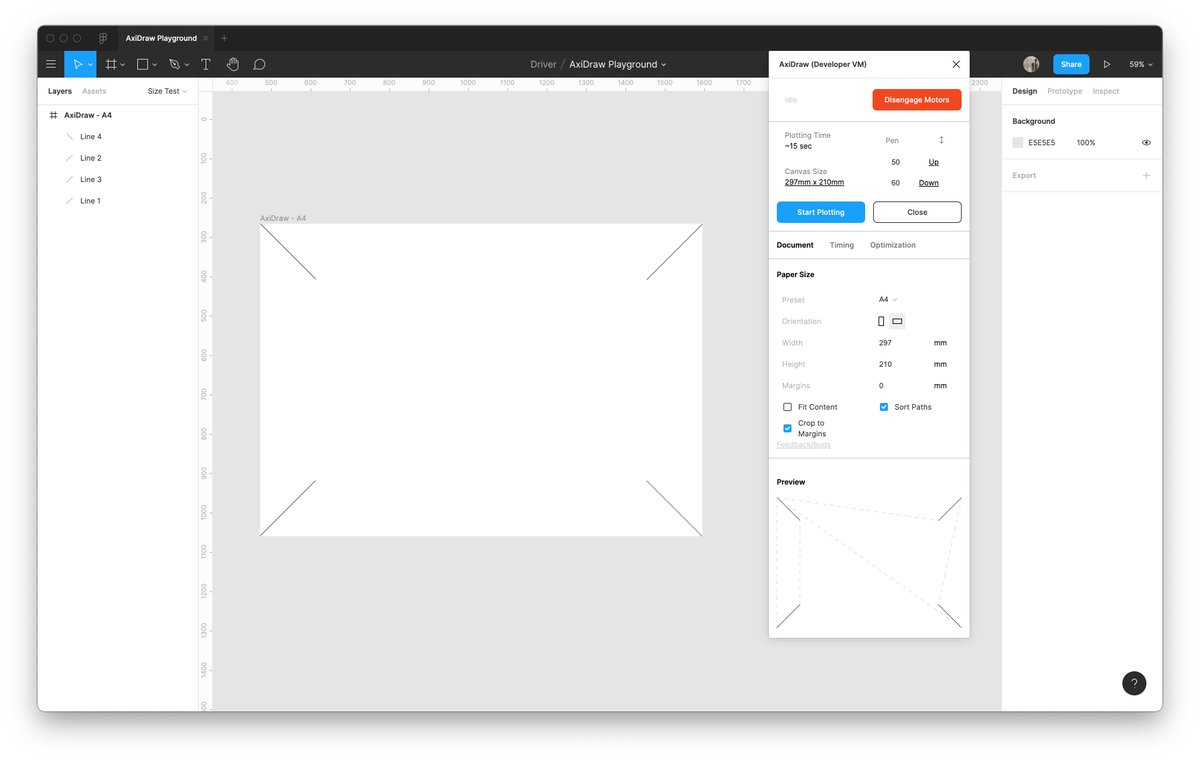
Task: Switch to the Inspect tab
Action: point(1105,91)
